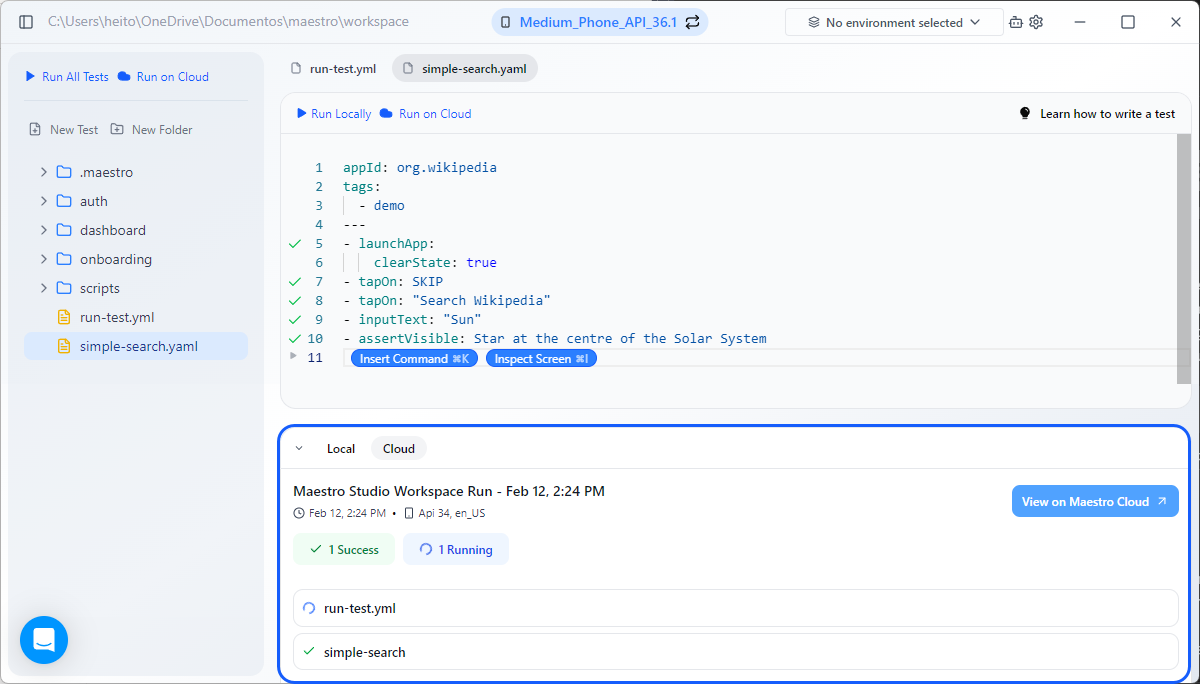
Task: Open the chat support bubble
Action: coord(44,640)
